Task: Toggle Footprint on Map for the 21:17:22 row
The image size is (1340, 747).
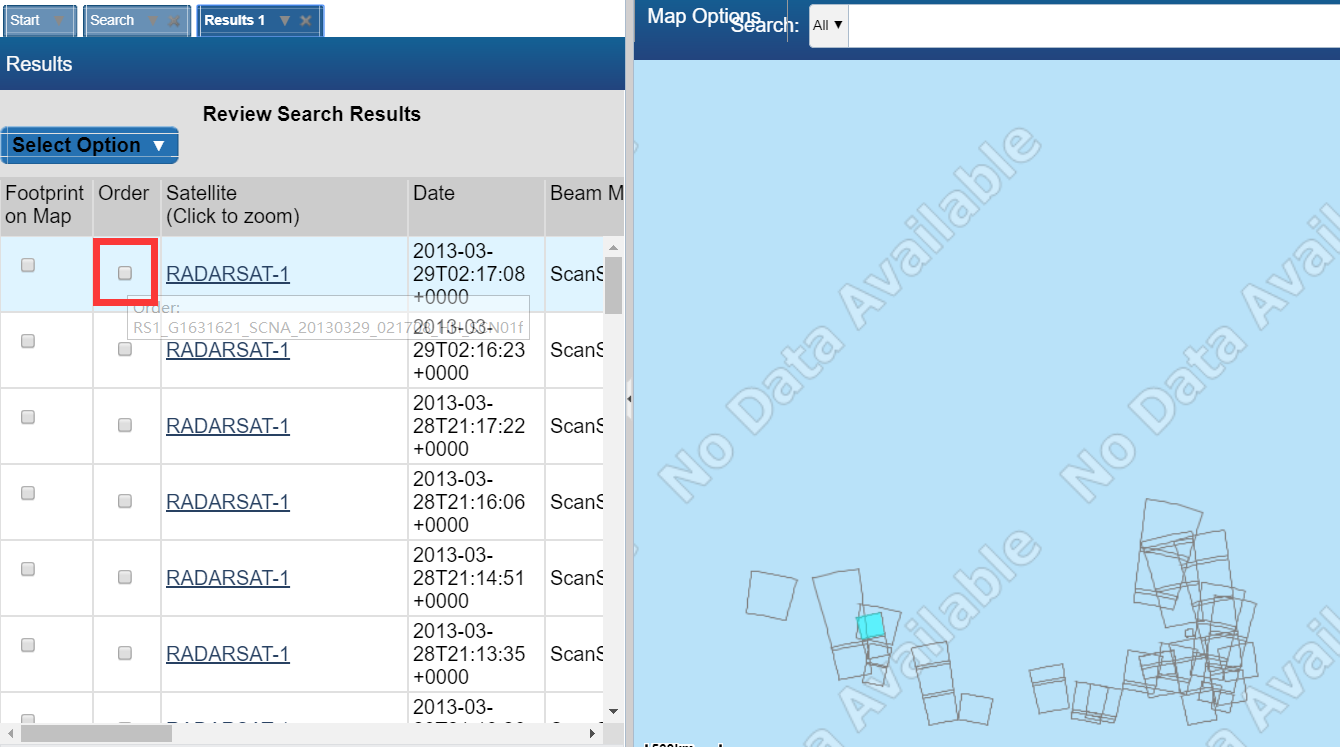Action: (28, 417)
